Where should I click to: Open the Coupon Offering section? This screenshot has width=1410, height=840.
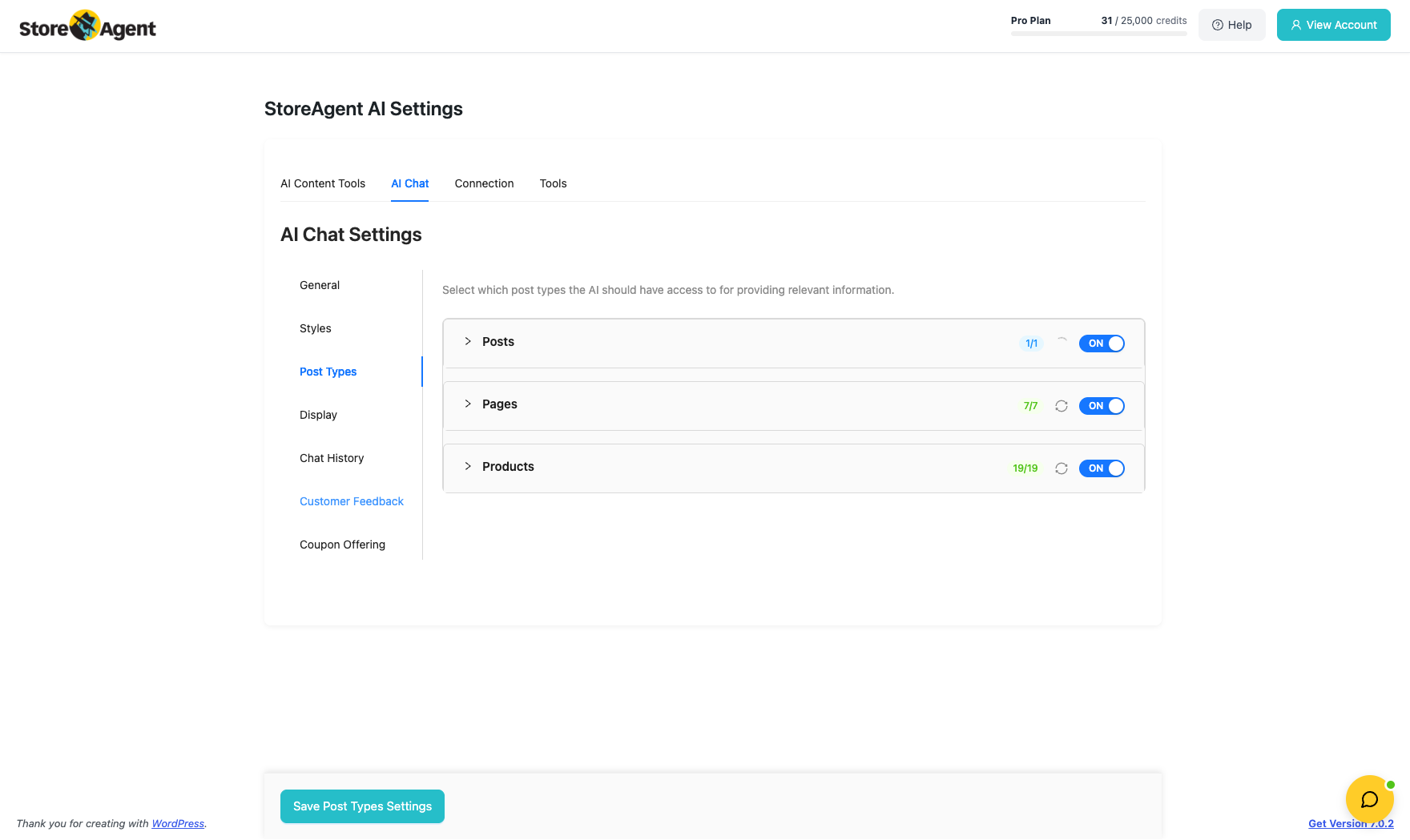point(342,545)
